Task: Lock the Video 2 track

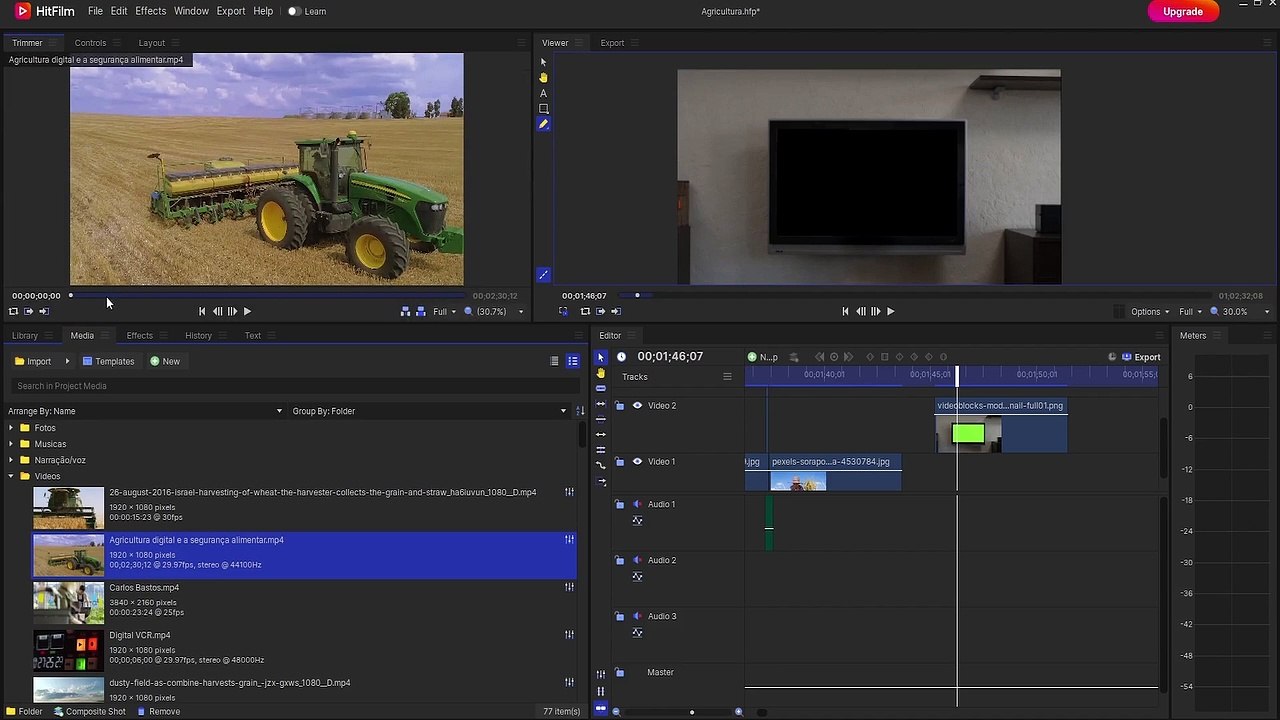Action: [619, 405]
